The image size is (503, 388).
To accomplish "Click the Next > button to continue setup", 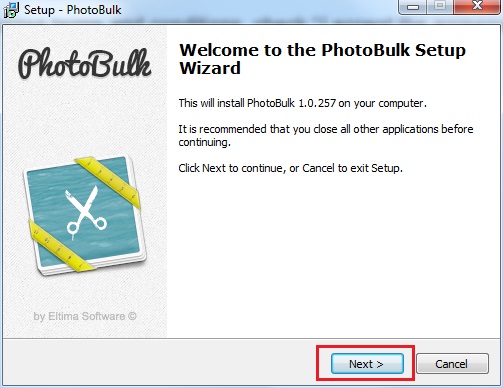I will 367,364.
